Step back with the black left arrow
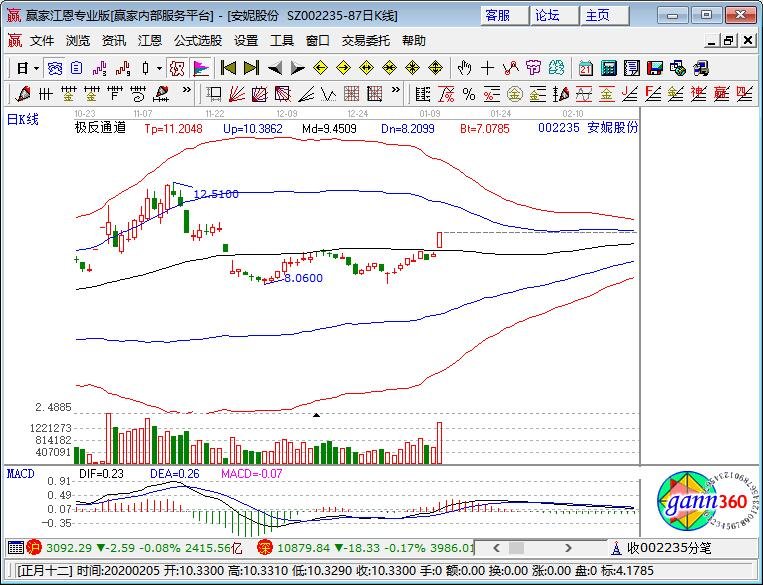 [274, 69]
